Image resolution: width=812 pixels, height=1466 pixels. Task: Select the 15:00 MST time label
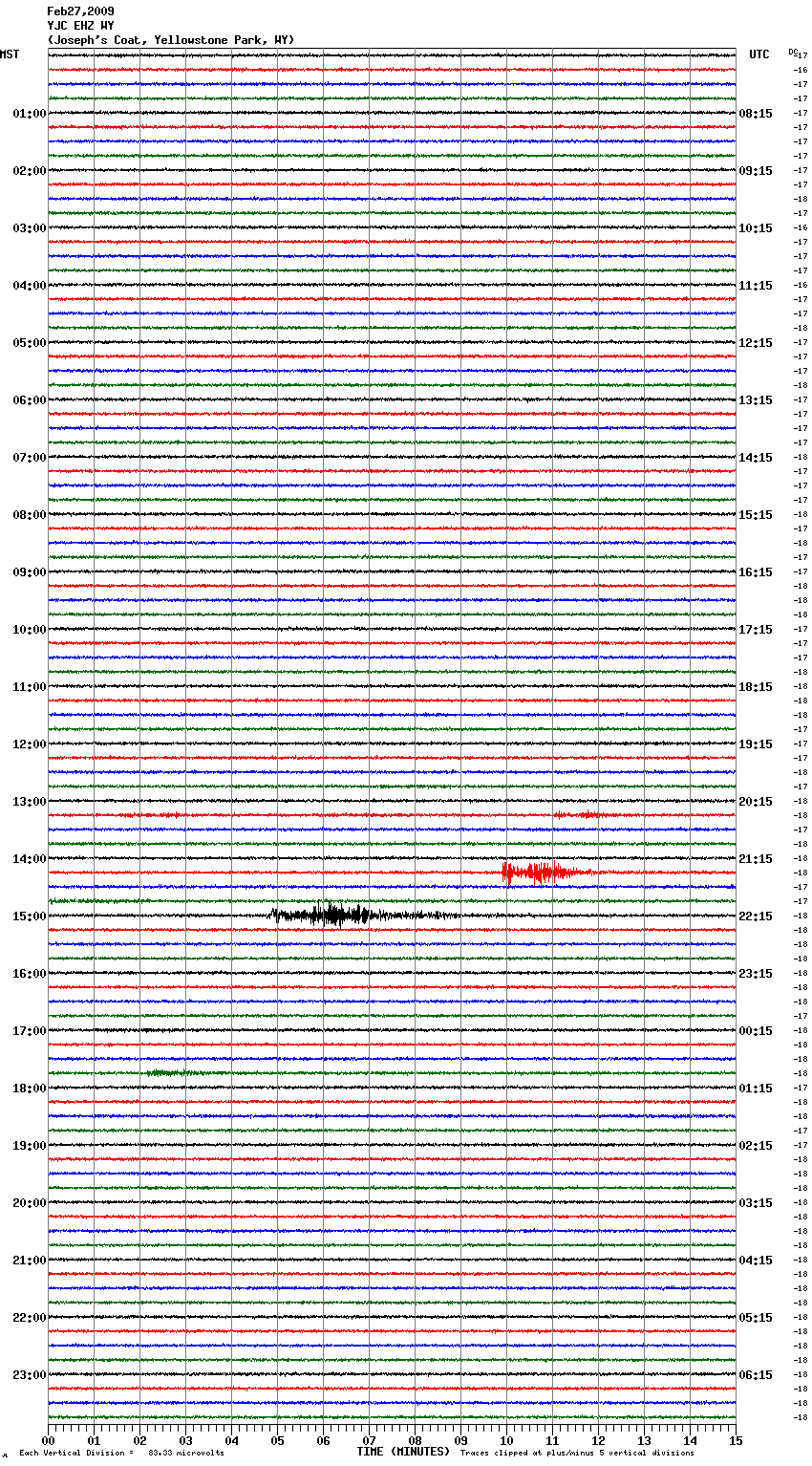click(30, 916)
